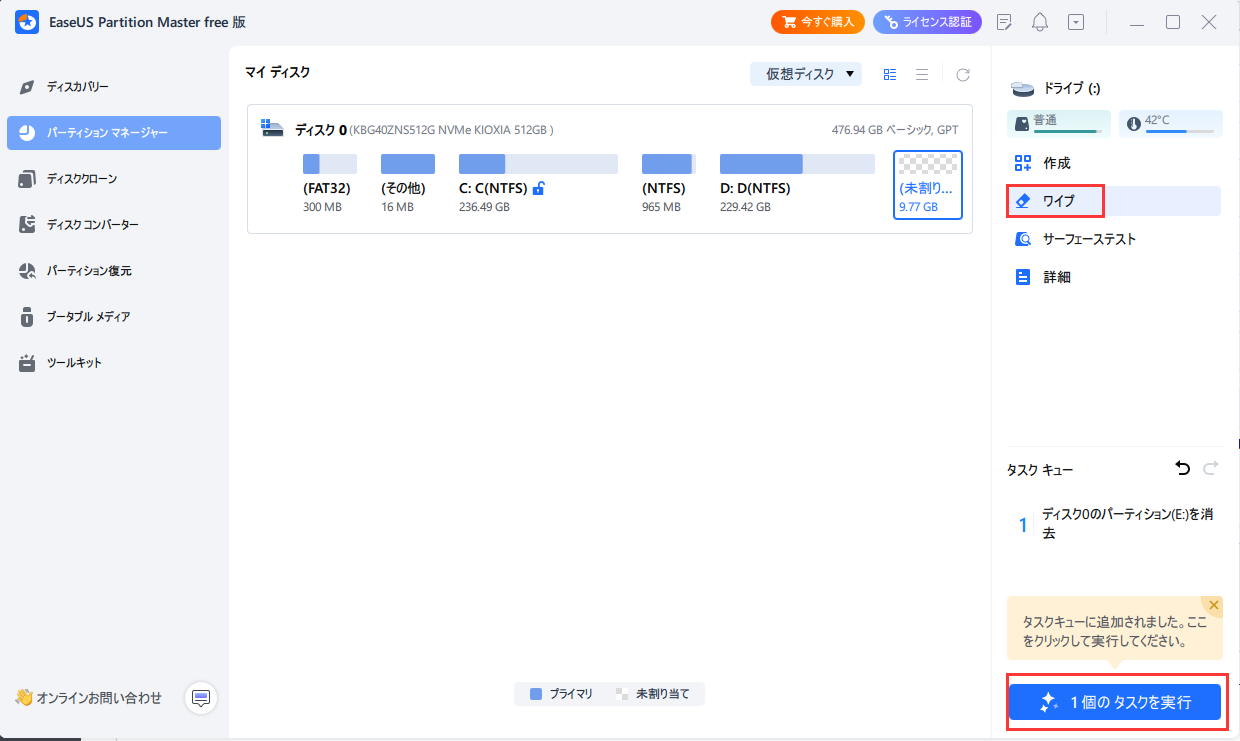Screen dimensions: 1240x741
Task: Open the title bar dropdown menu icon
Action: 1076,22
